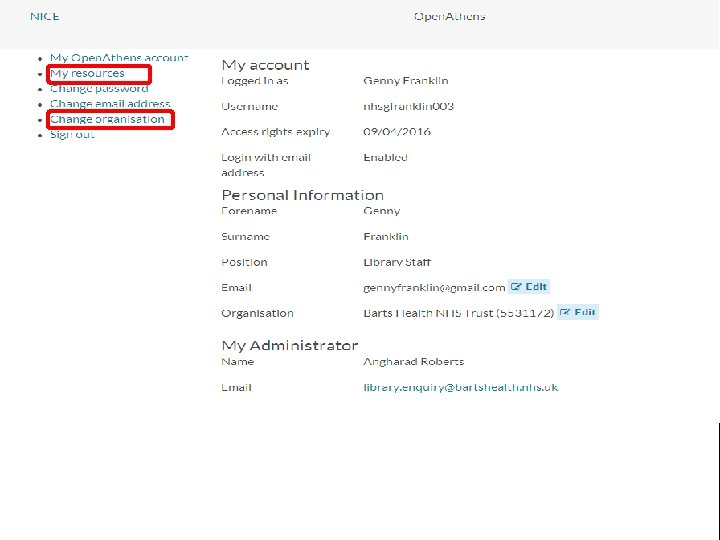
Task: Open Change organisation page
Action: 107,119
